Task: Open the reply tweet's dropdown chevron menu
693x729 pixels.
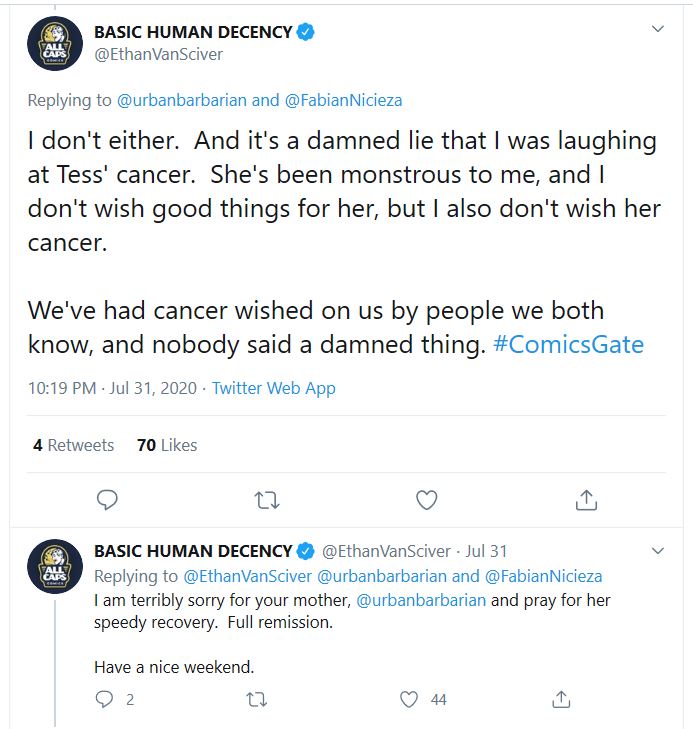Action: tap(658, 551)
